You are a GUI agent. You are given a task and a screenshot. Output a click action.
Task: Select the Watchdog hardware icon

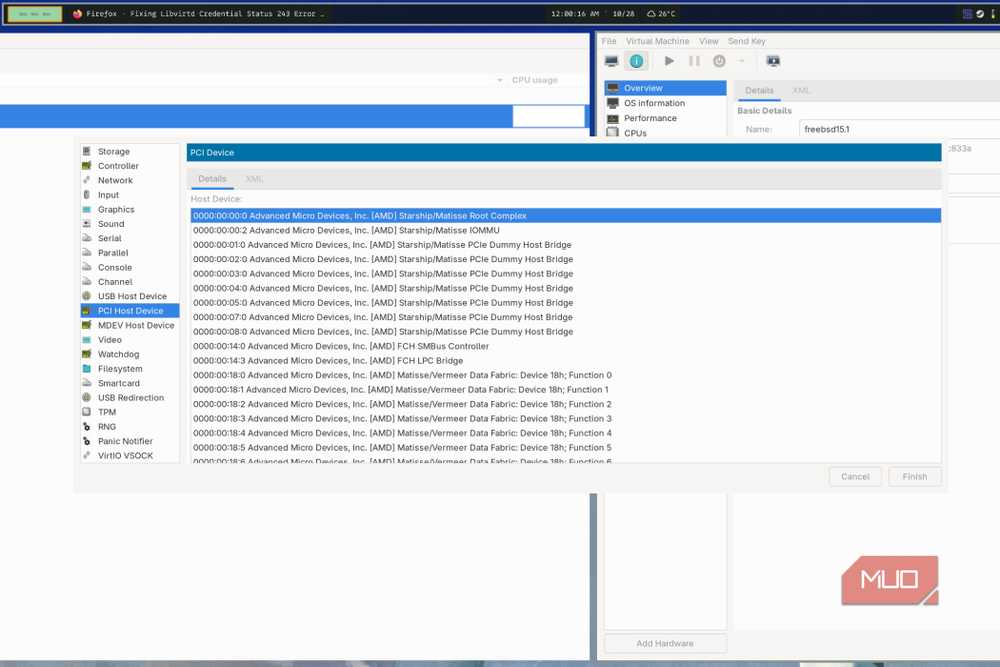click(87, 354)
